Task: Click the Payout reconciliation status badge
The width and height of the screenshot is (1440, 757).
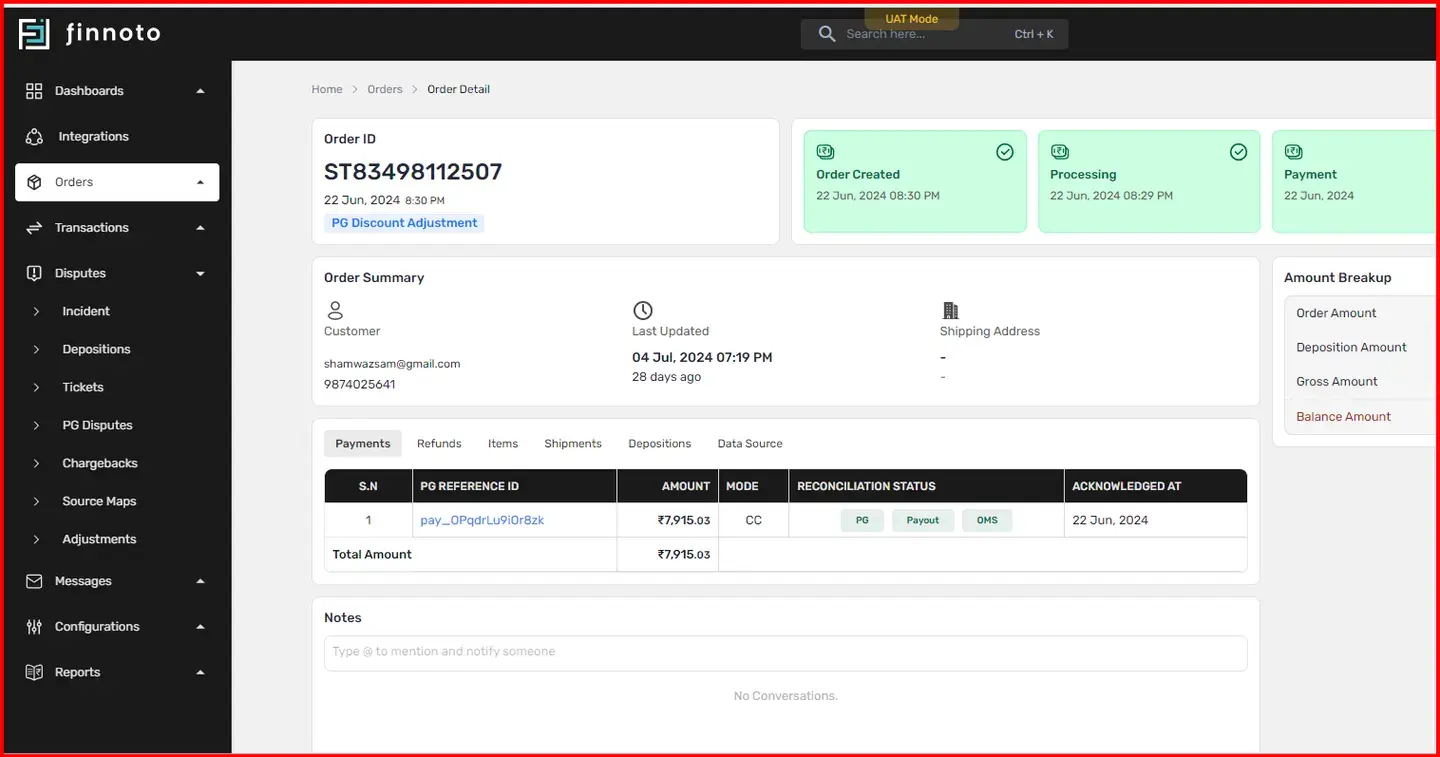Action: point(923,520)
